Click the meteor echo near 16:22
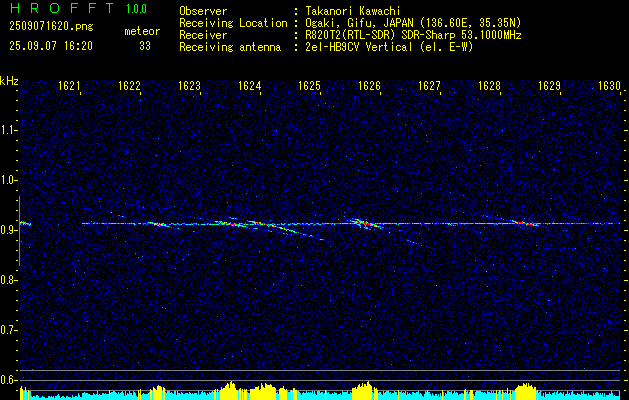Screen dimensions: 629x400 point(157,224)
